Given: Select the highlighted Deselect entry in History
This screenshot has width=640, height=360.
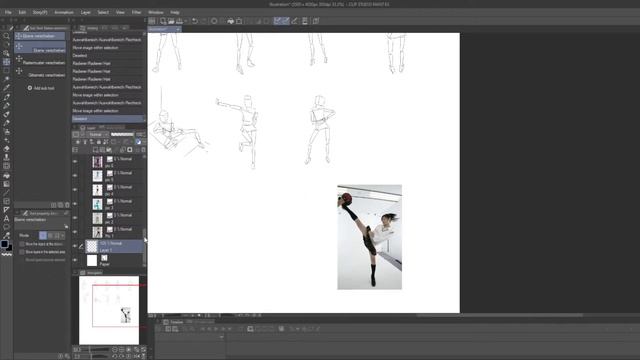Looking at the screenshot, I should click(109, 119).
